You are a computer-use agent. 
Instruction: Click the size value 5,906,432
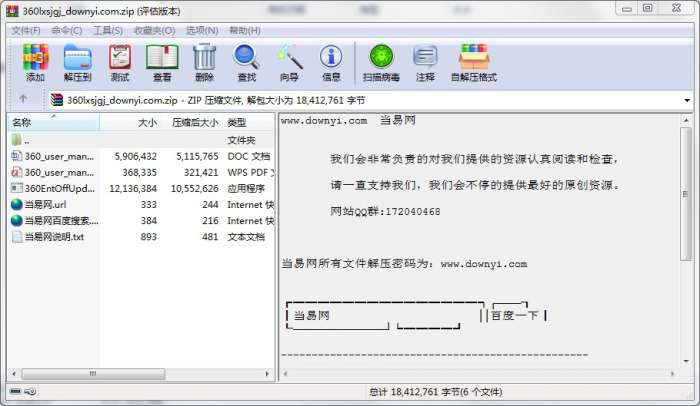click(136, 156)
